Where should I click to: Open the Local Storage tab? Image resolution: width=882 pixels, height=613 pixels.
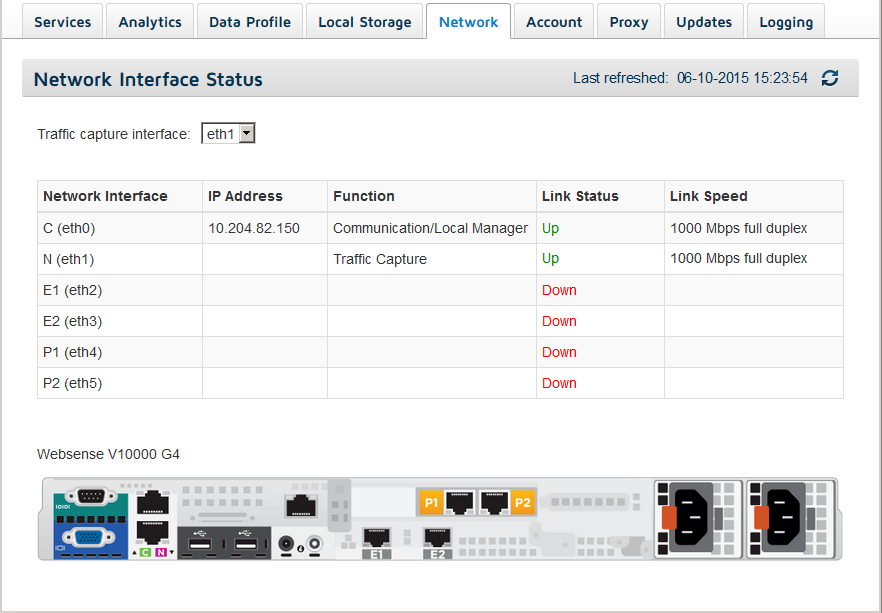pos(364,22)
